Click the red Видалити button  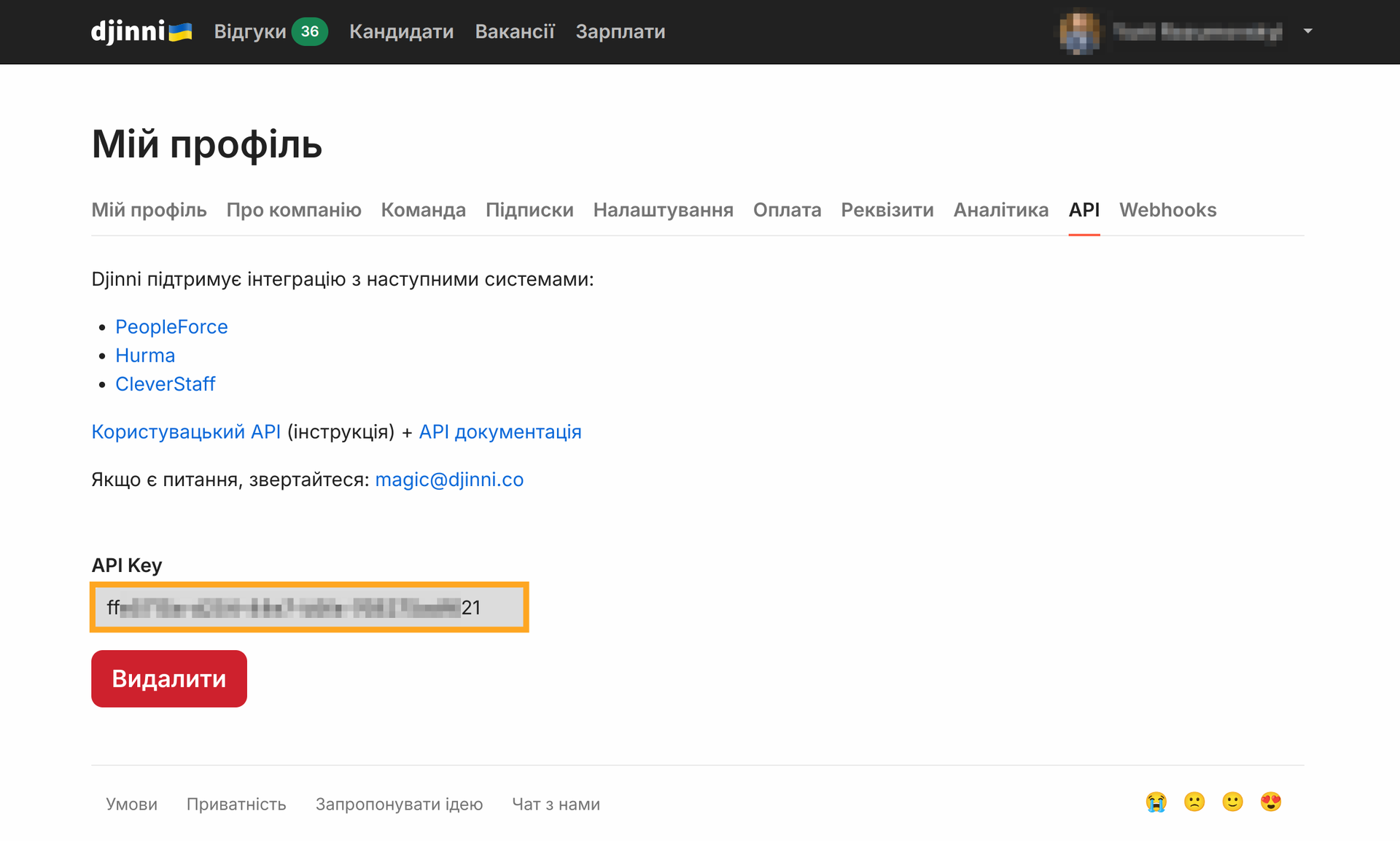[169, 678]
